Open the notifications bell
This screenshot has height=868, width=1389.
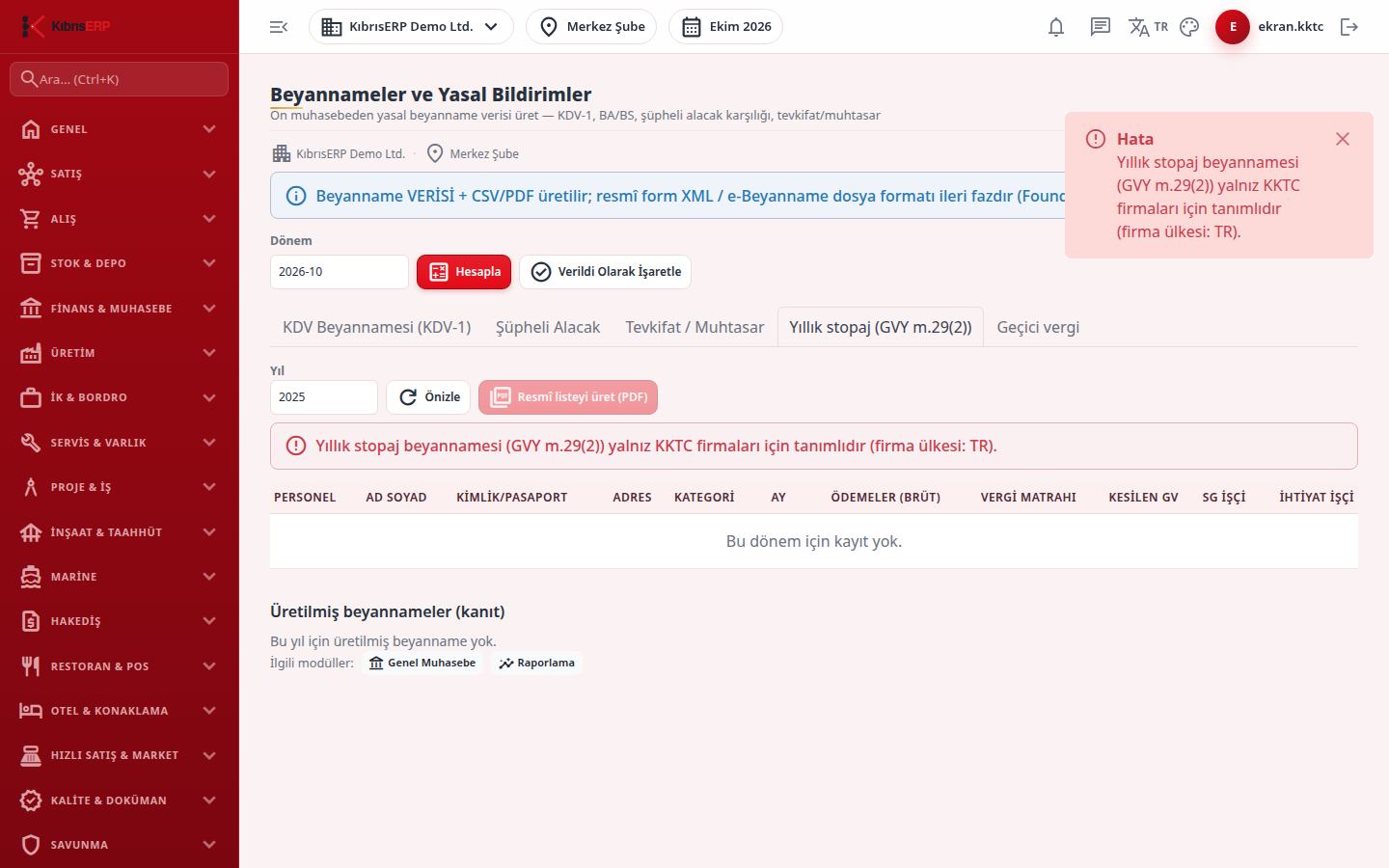[1056, 27]
